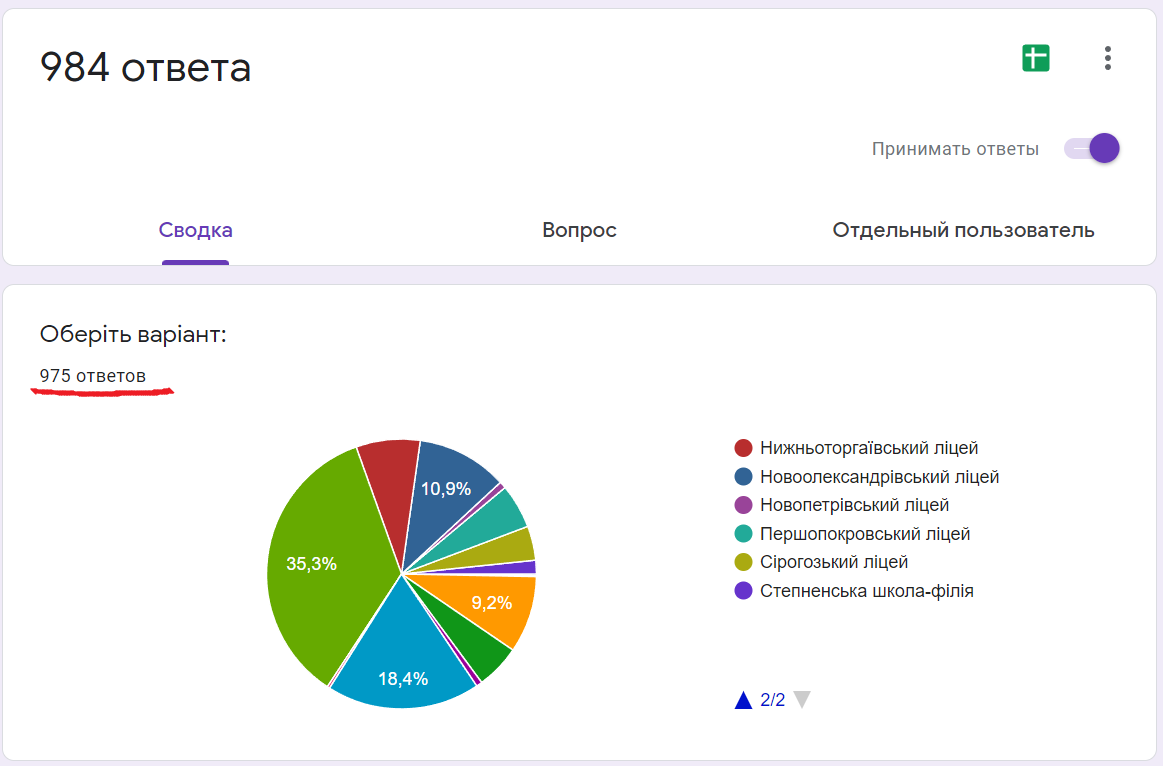Switch to the Вопрос tab
The width and height of the screenshot is (1163, 766).
579,230
